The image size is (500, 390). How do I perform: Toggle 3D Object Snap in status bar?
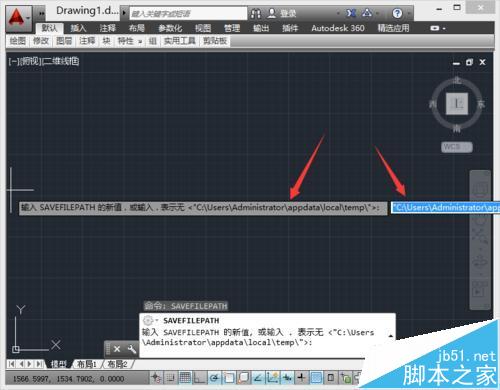click(243, 378)
